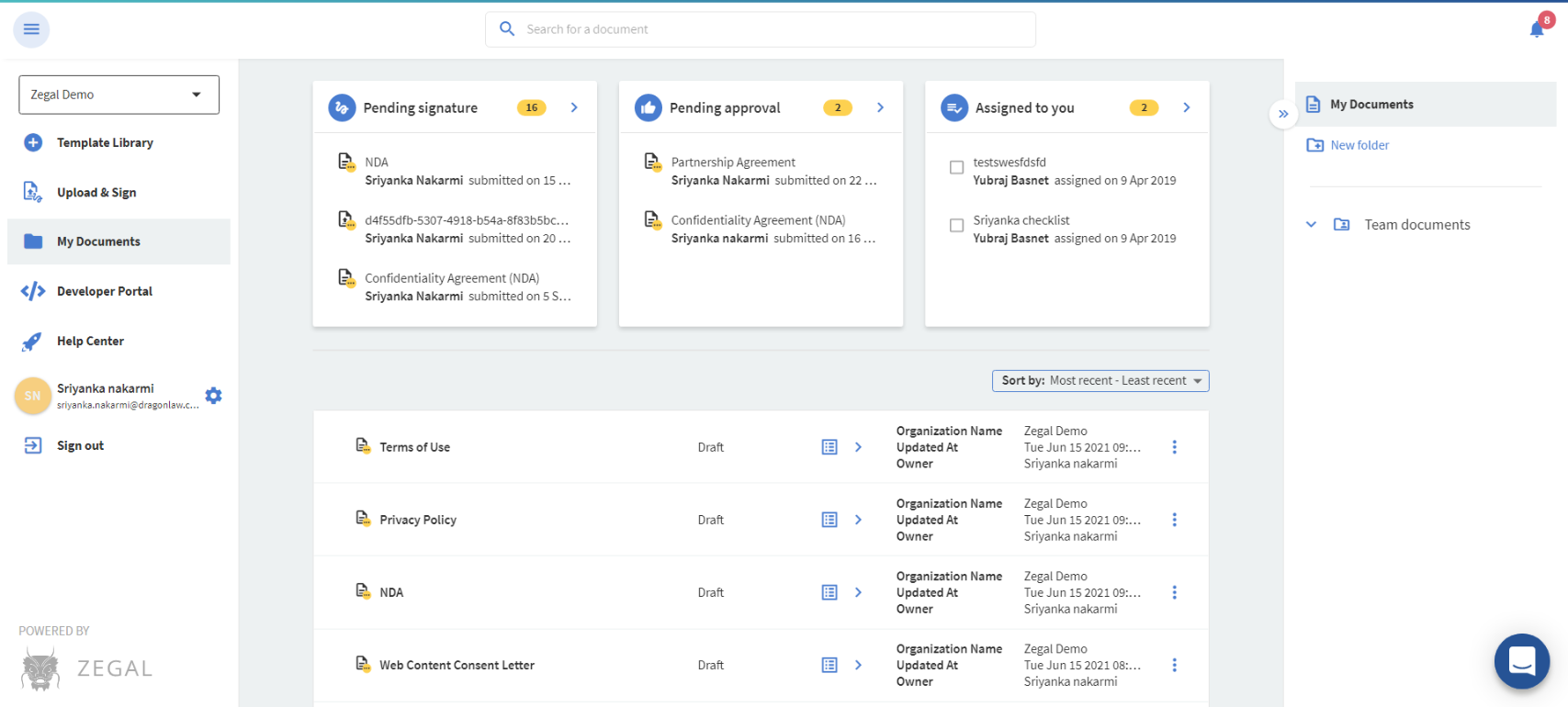Open notifications bell icon
This screenshot has height=707, width=1568.
pyautogui.click(x=1537, y=29)
